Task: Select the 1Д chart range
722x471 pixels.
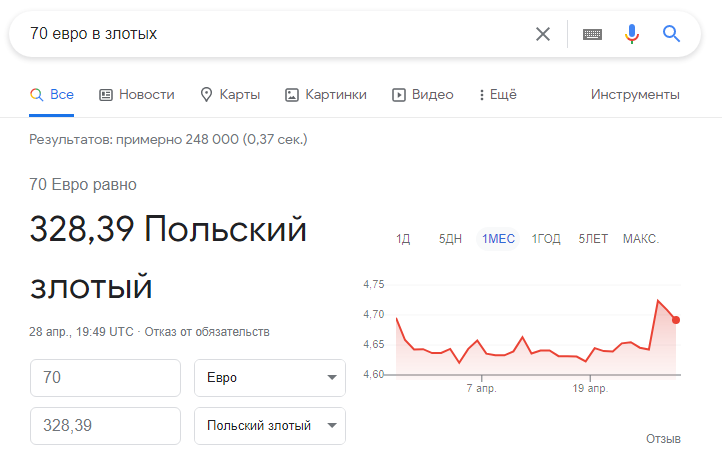Action: coord(403,239)
